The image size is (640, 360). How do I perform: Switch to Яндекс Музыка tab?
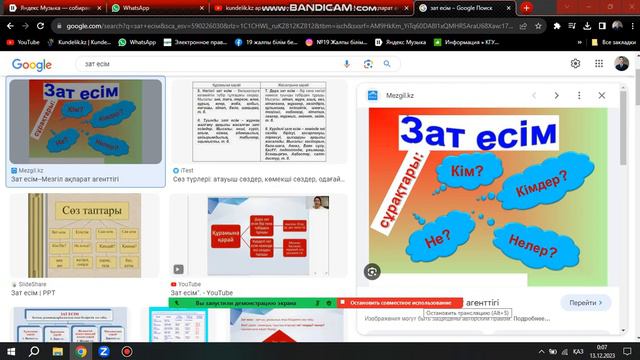[55, 8]
